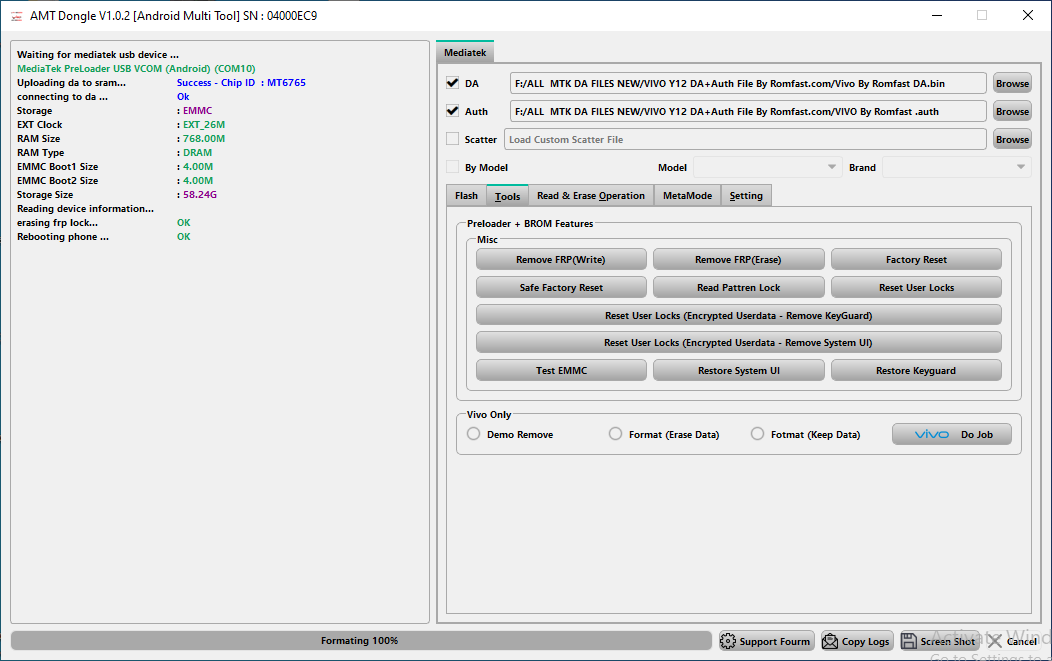This screenshot has width=1052, height=661.
Task: Click Remove FRP(Write) button
Action: click(561, 260)
